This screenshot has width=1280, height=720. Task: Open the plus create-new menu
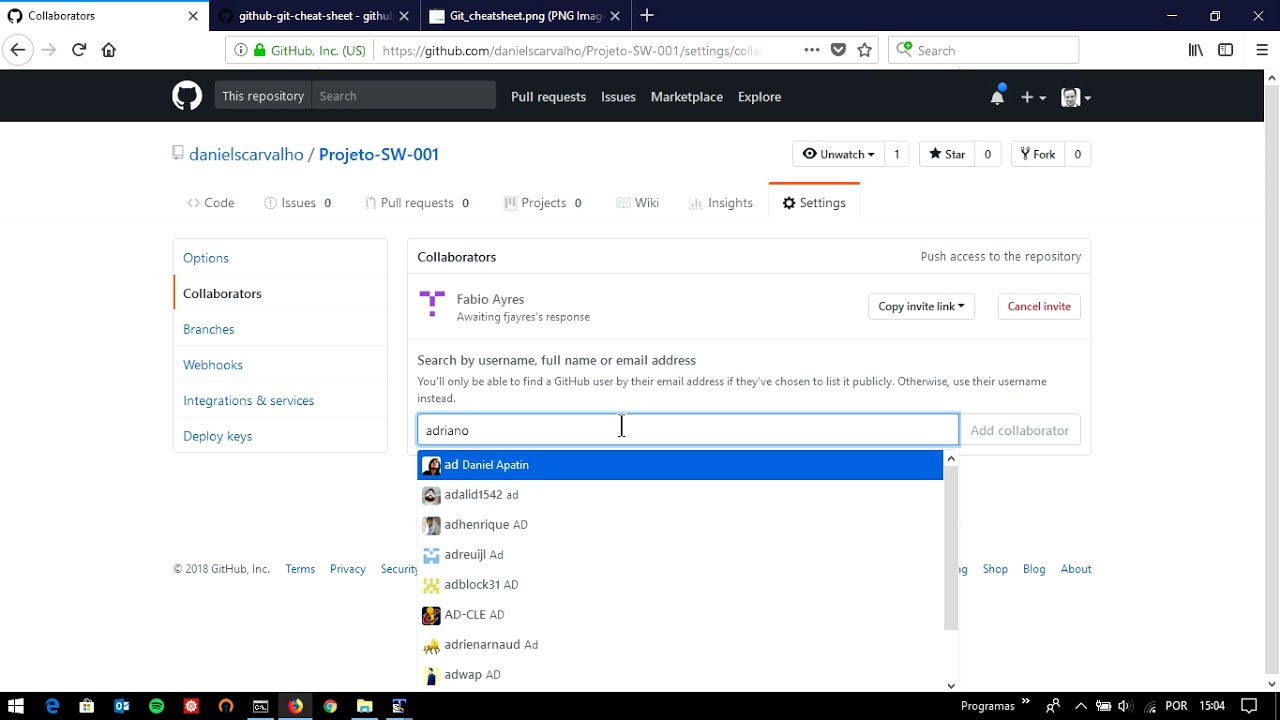[x=1033, y=97]
